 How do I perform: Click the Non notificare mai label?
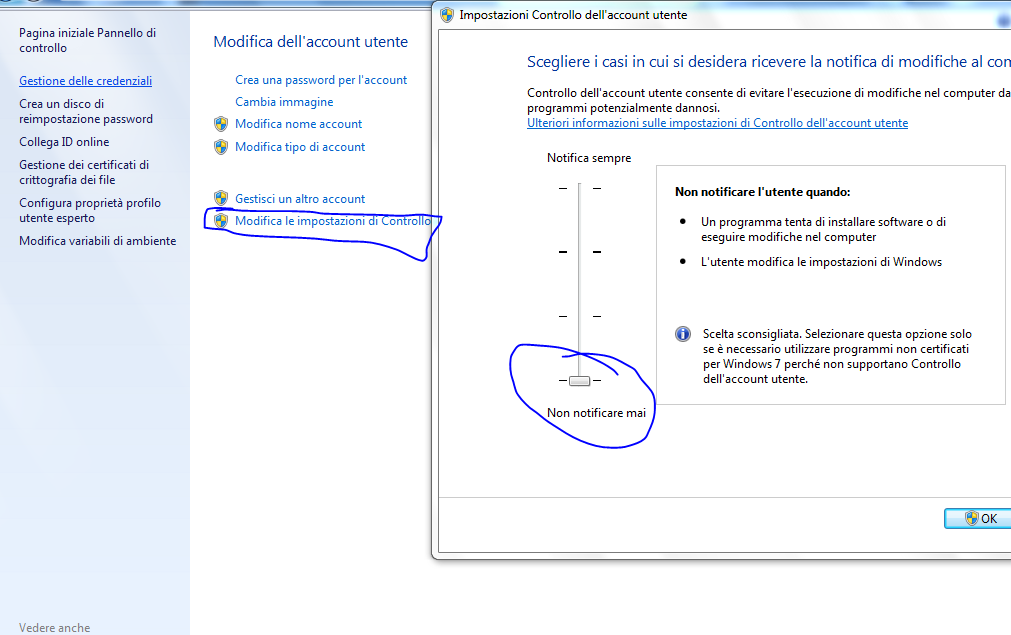tap(596, 413)
